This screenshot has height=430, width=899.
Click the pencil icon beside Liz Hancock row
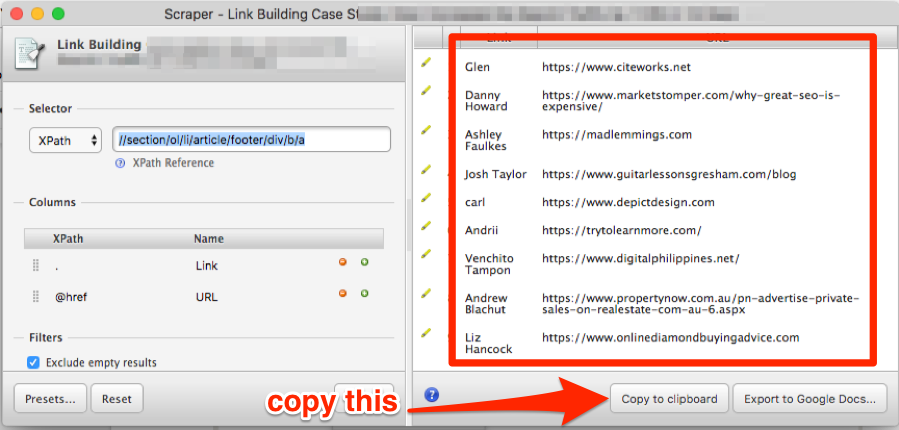(x=425, y=332)
